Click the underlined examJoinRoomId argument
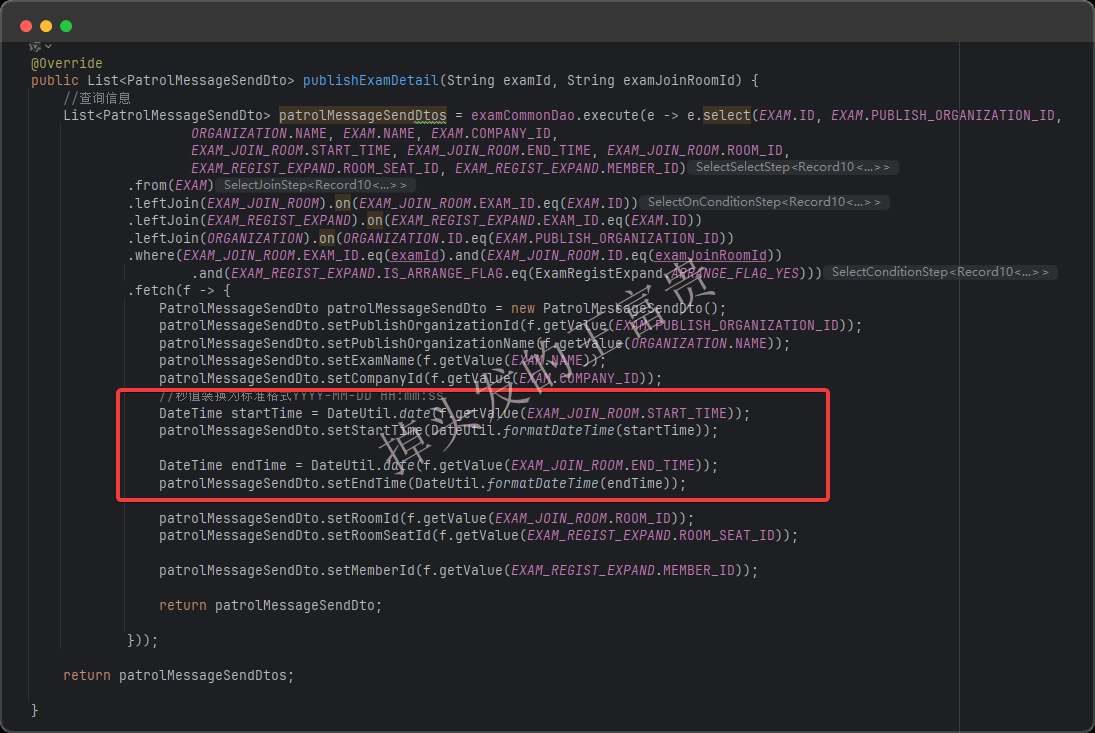This screenshot has width=1095, height=733. click(x=710, y=256)
